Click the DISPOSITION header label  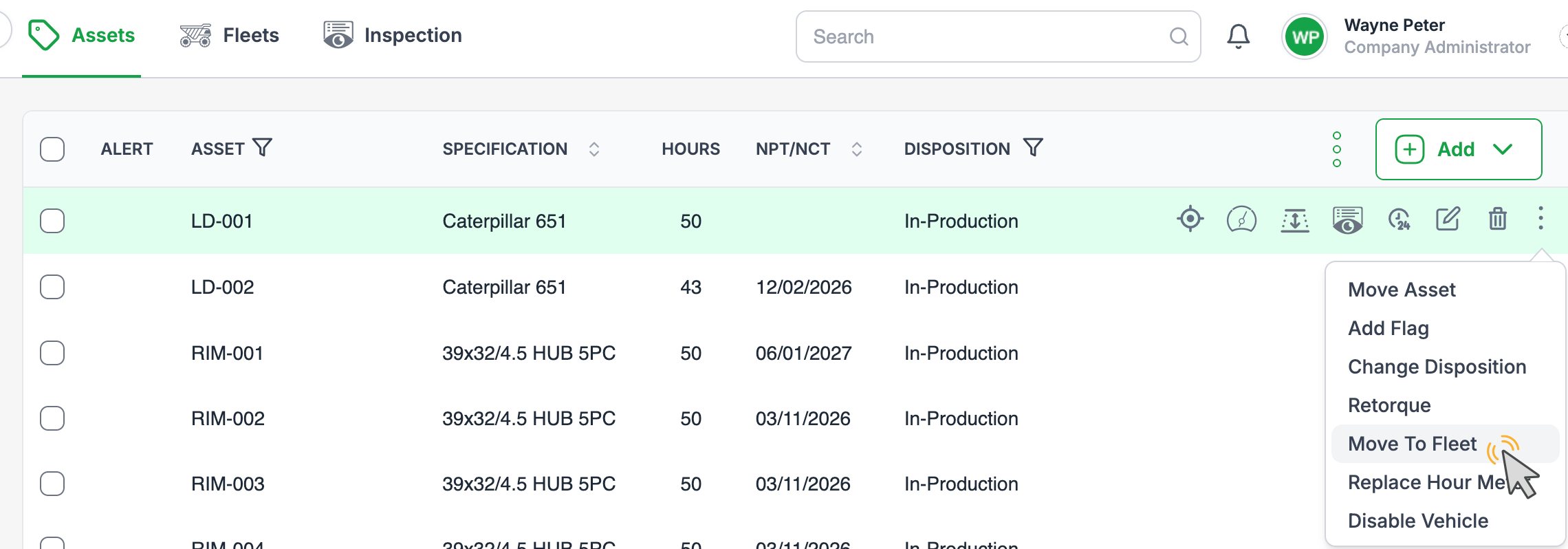pyautogui.click(x=957, y=149)
